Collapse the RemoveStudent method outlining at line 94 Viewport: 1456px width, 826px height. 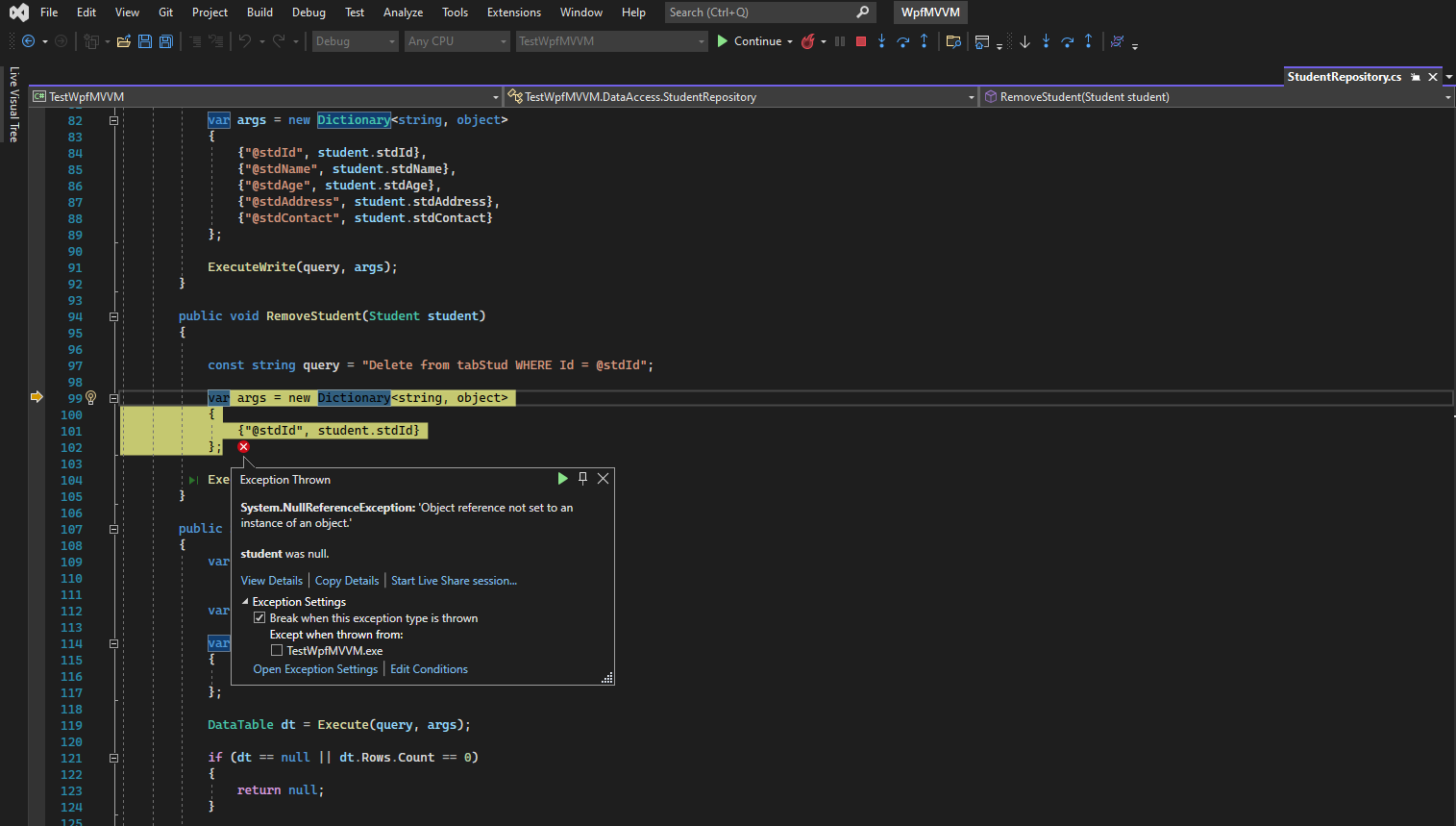[x=113, y=316]
